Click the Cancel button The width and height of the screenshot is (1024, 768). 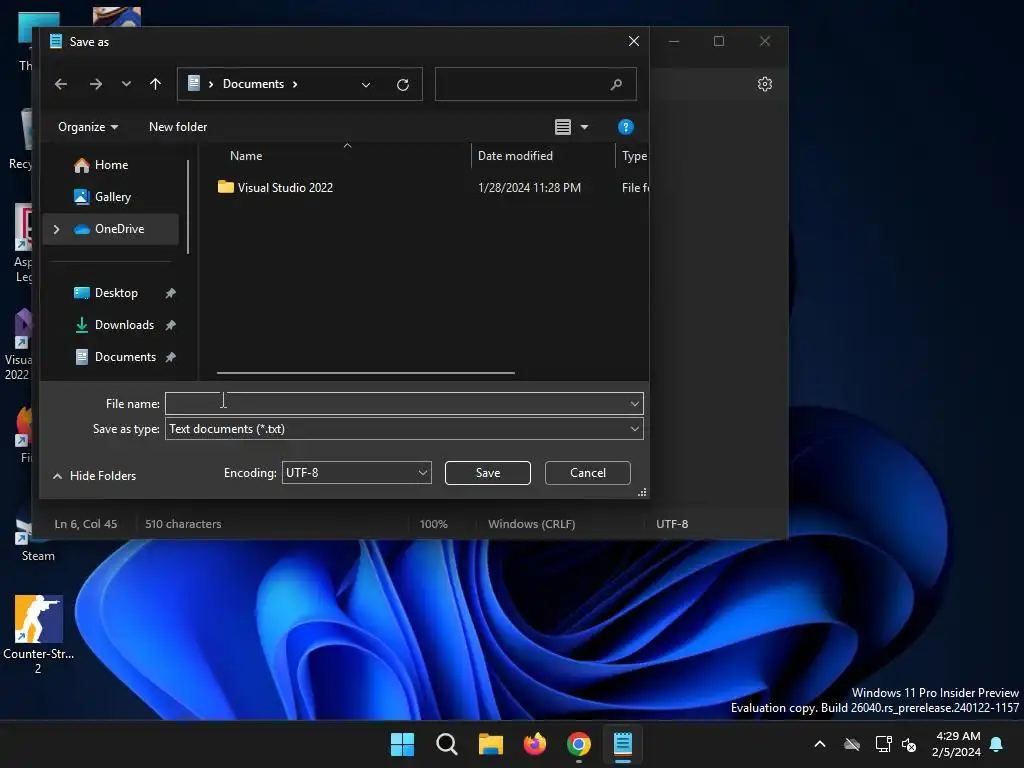click(588, 473)
